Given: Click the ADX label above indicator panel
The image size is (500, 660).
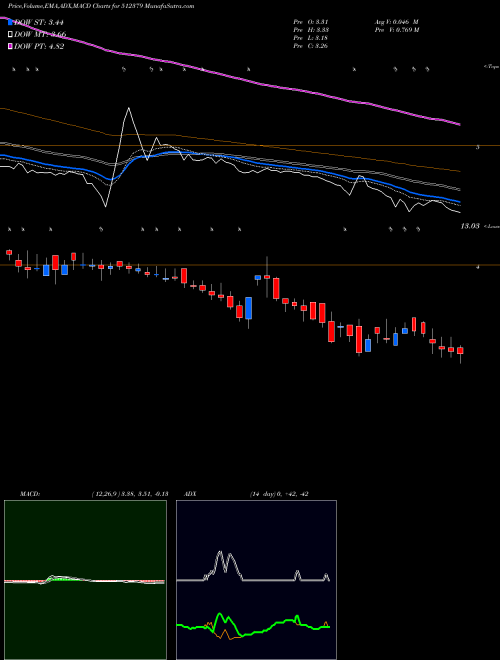Looking at the screenshot, I should pyautogui.click(x=190, y=494).
